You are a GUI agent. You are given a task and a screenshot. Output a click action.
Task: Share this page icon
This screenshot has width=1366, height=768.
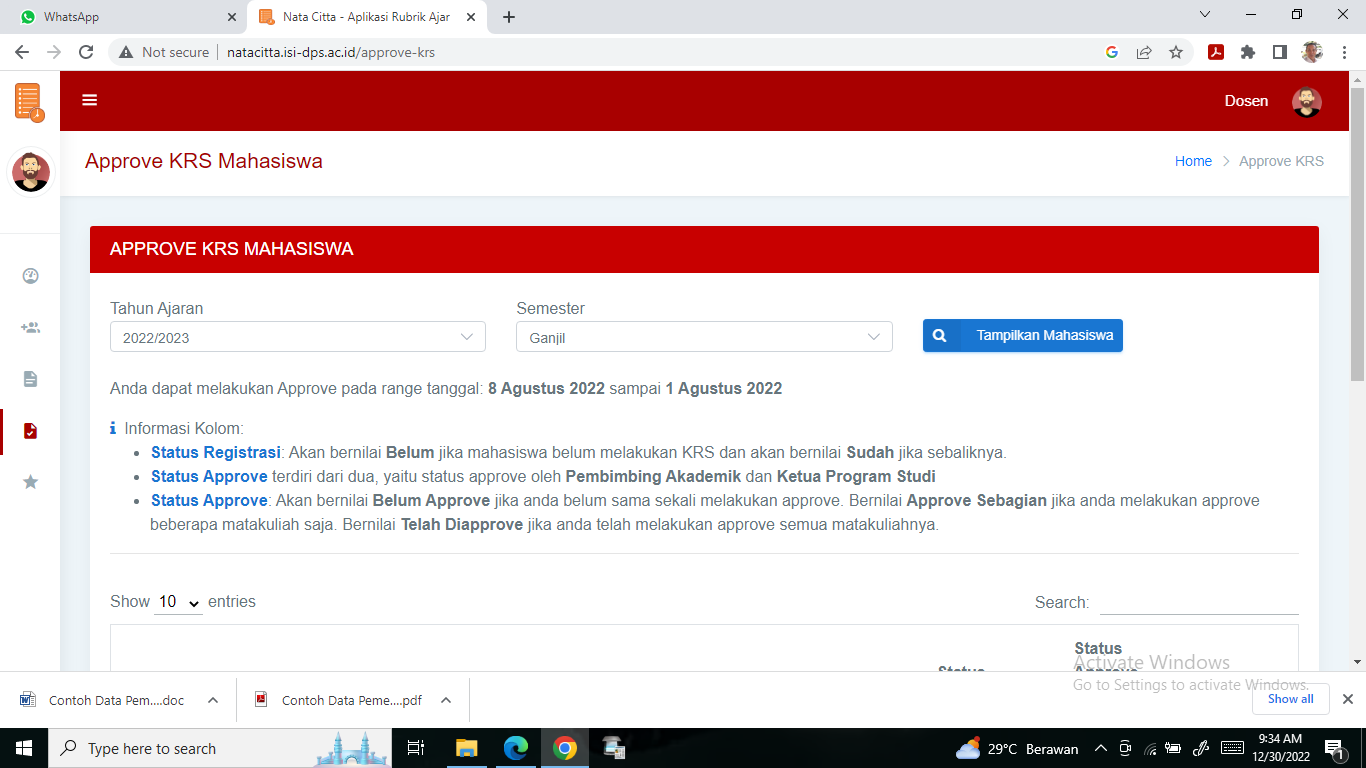pyautogui.click(x=1144, y=52)
